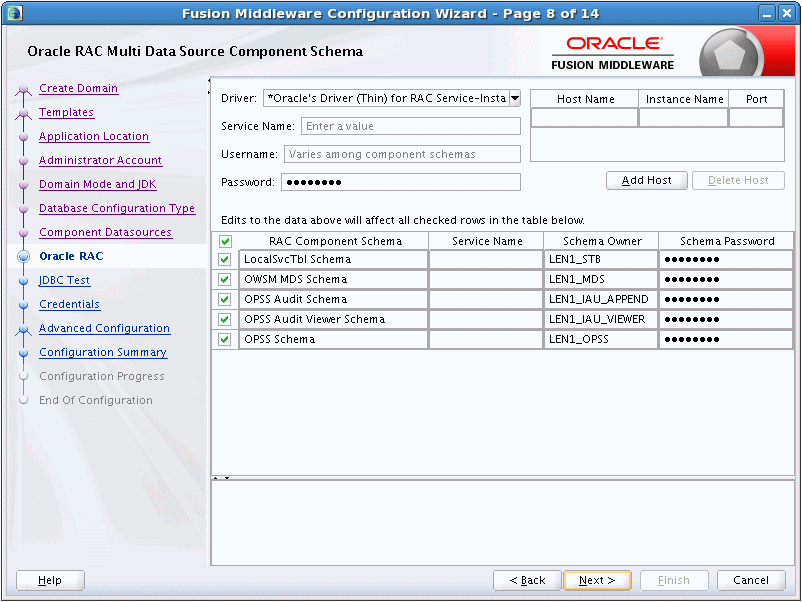The width and height of the screenshot is (802, 602).
Task: Click the Username input field
Action: pyautogui.click(x=402, y=154)
